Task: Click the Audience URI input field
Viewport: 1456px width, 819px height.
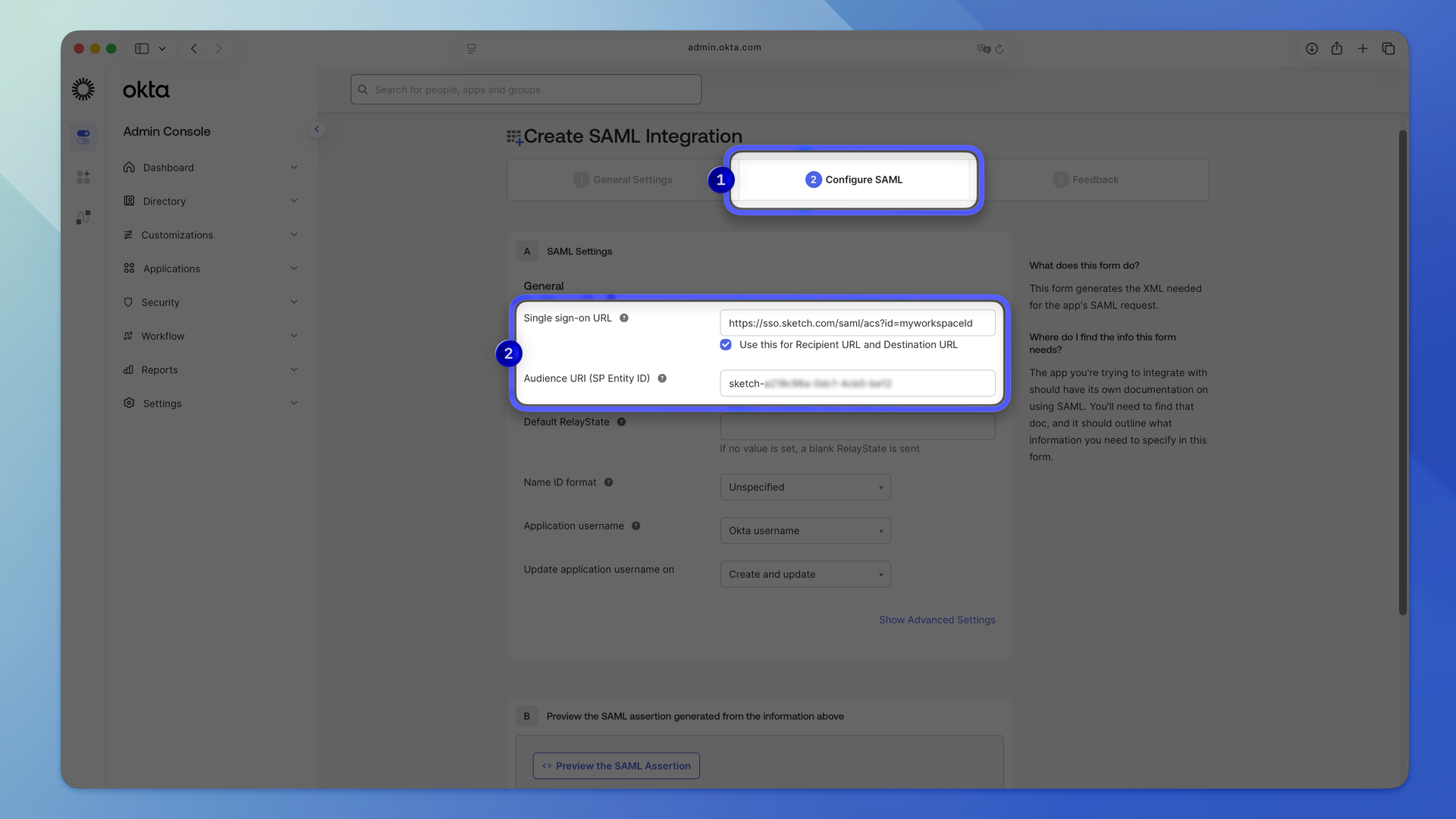Action: point(857,383)
